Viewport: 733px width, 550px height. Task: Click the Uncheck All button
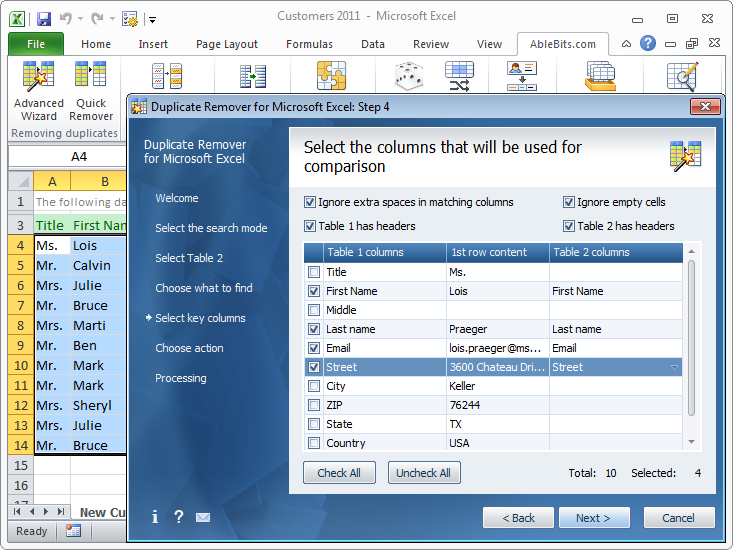click(x=424, y=472)
